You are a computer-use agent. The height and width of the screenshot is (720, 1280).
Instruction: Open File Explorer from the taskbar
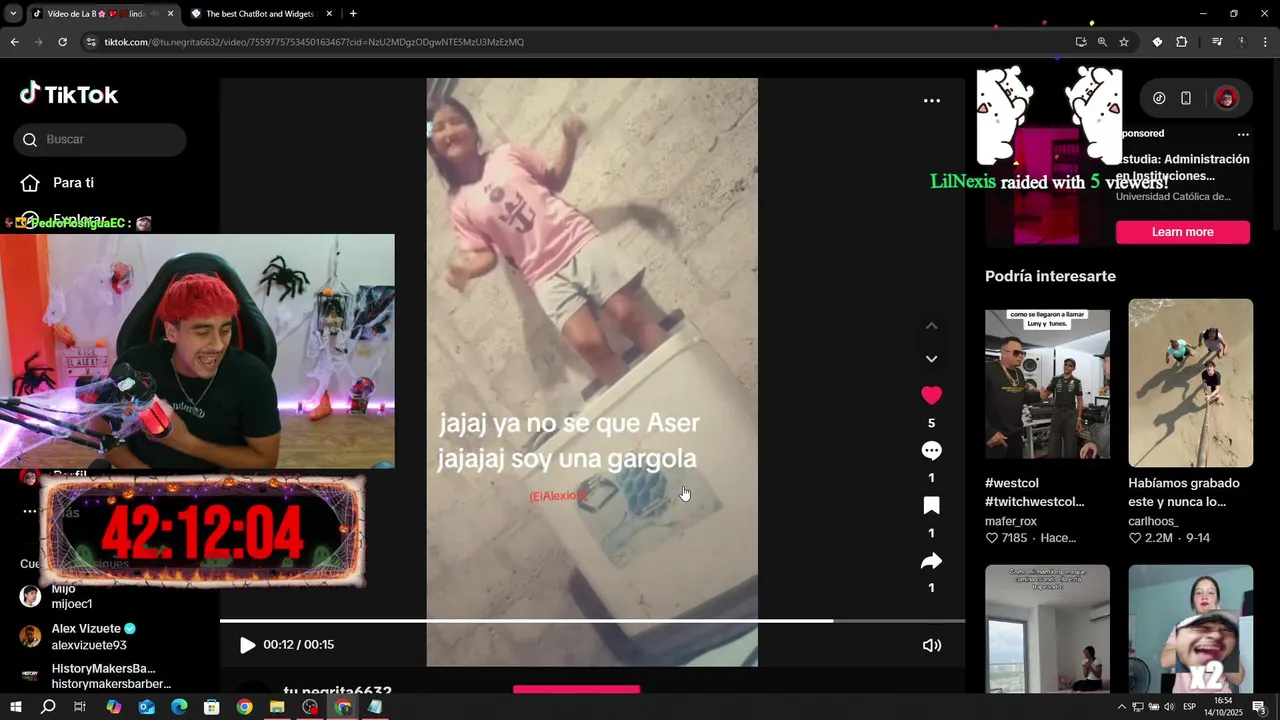(277, 707)
